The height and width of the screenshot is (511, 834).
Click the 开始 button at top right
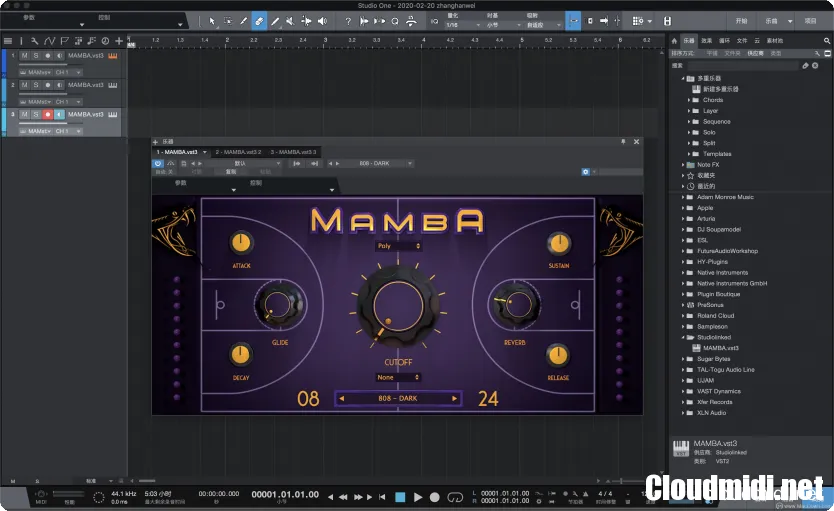[741, 20]
